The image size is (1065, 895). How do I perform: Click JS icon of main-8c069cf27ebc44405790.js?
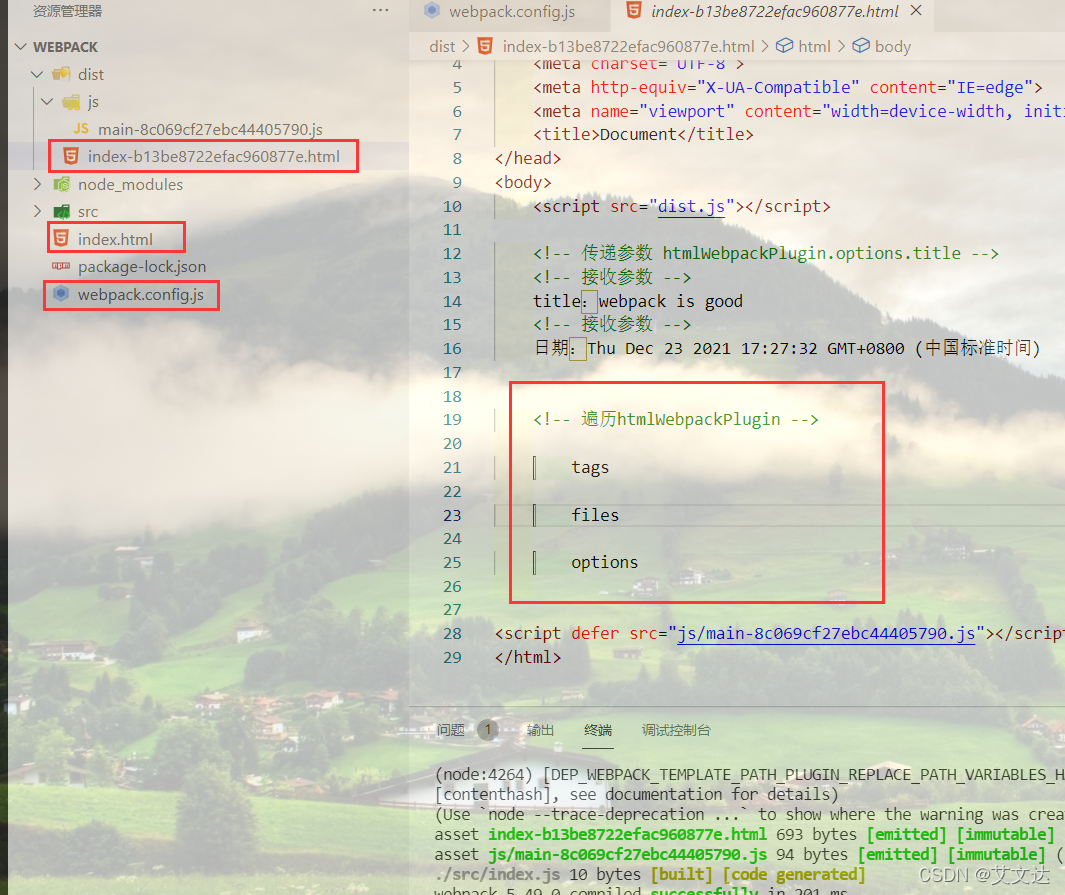click(81, 128)
